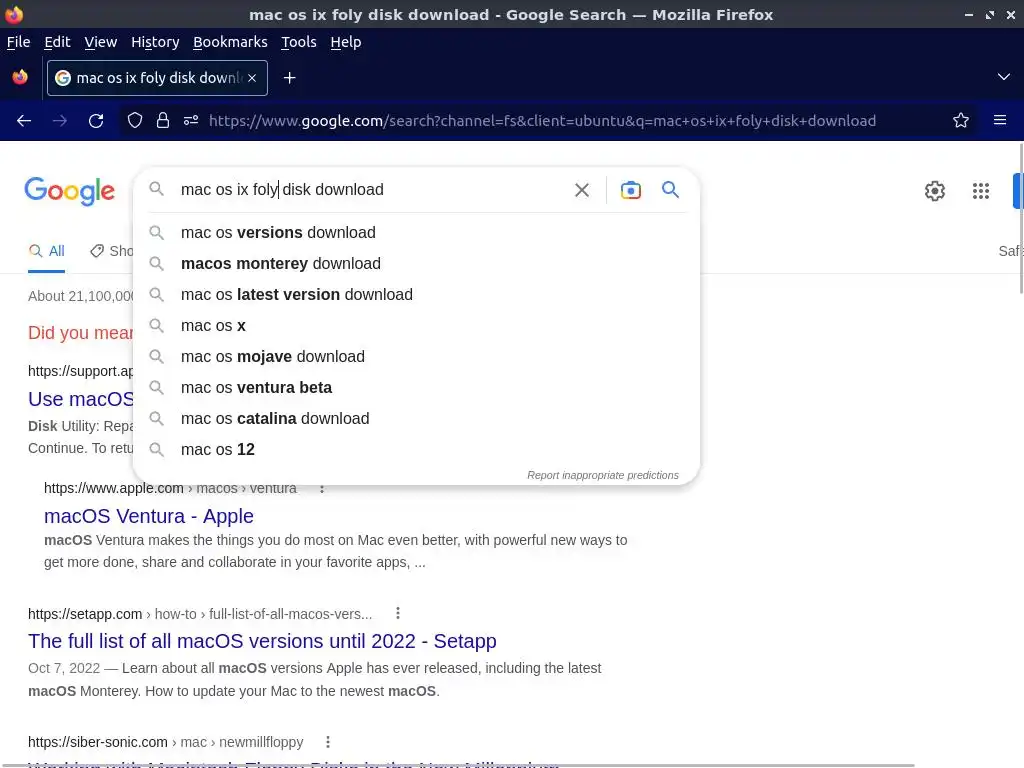This screenshot has width=1024, height=768.
Task: Reload the current page
Action: (x=96, y=121)
